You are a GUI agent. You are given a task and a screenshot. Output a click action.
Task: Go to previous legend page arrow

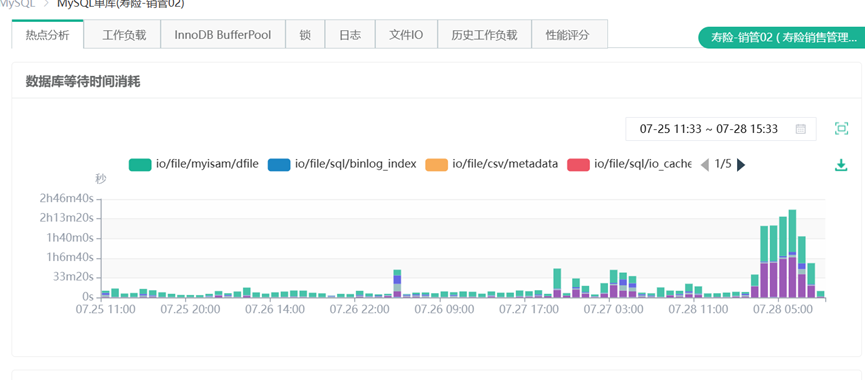point(704,164)
